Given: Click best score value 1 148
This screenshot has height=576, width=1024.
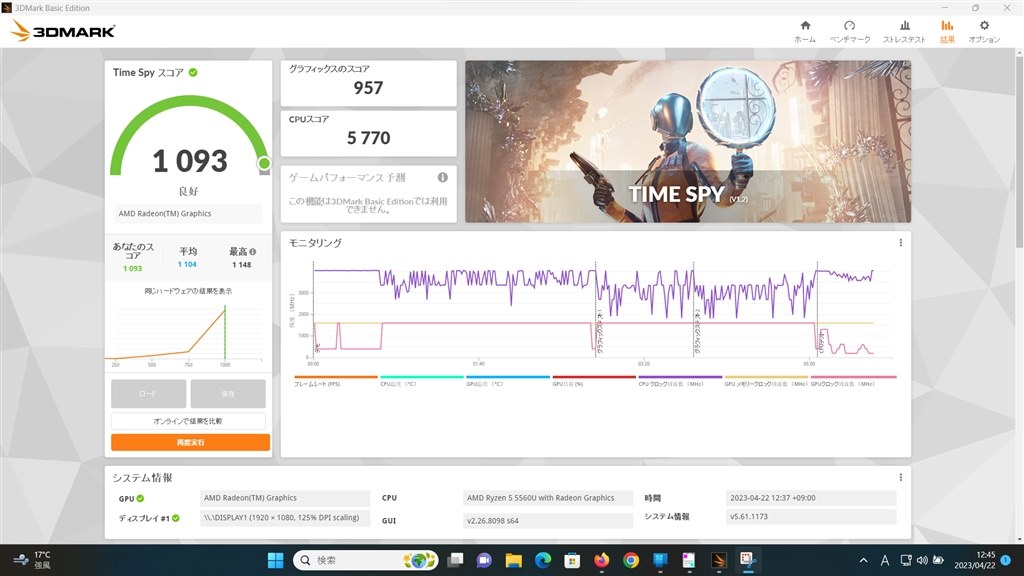Looking at the screenshot, I should tap(242, 264).
